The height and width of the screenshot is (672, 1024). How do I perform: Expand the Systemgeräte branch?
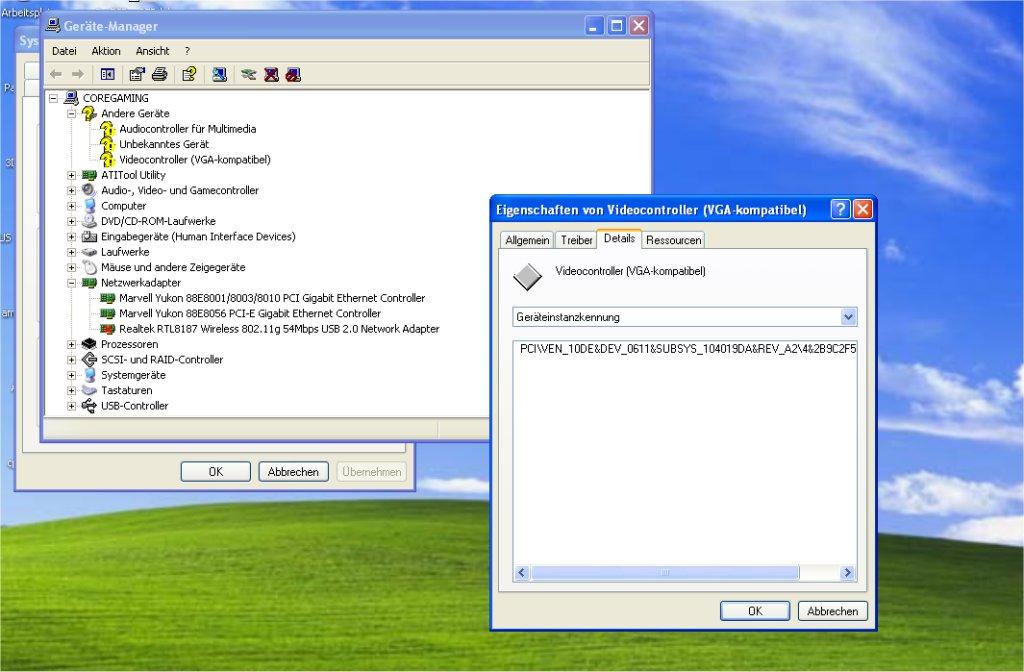pos(71,376)
